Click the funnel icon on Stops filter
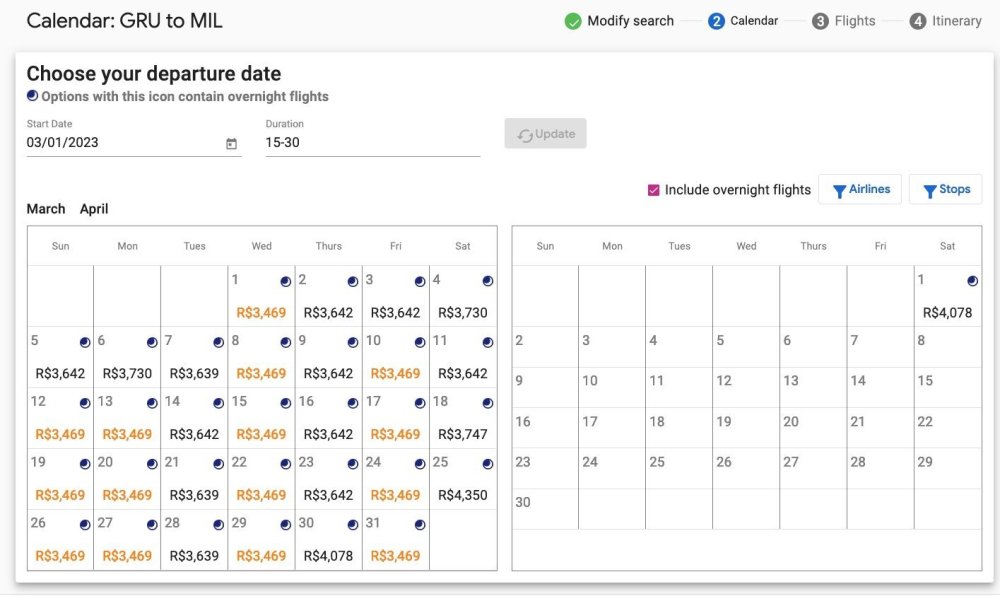This screenshot has width=1000, height=596. 929,191
